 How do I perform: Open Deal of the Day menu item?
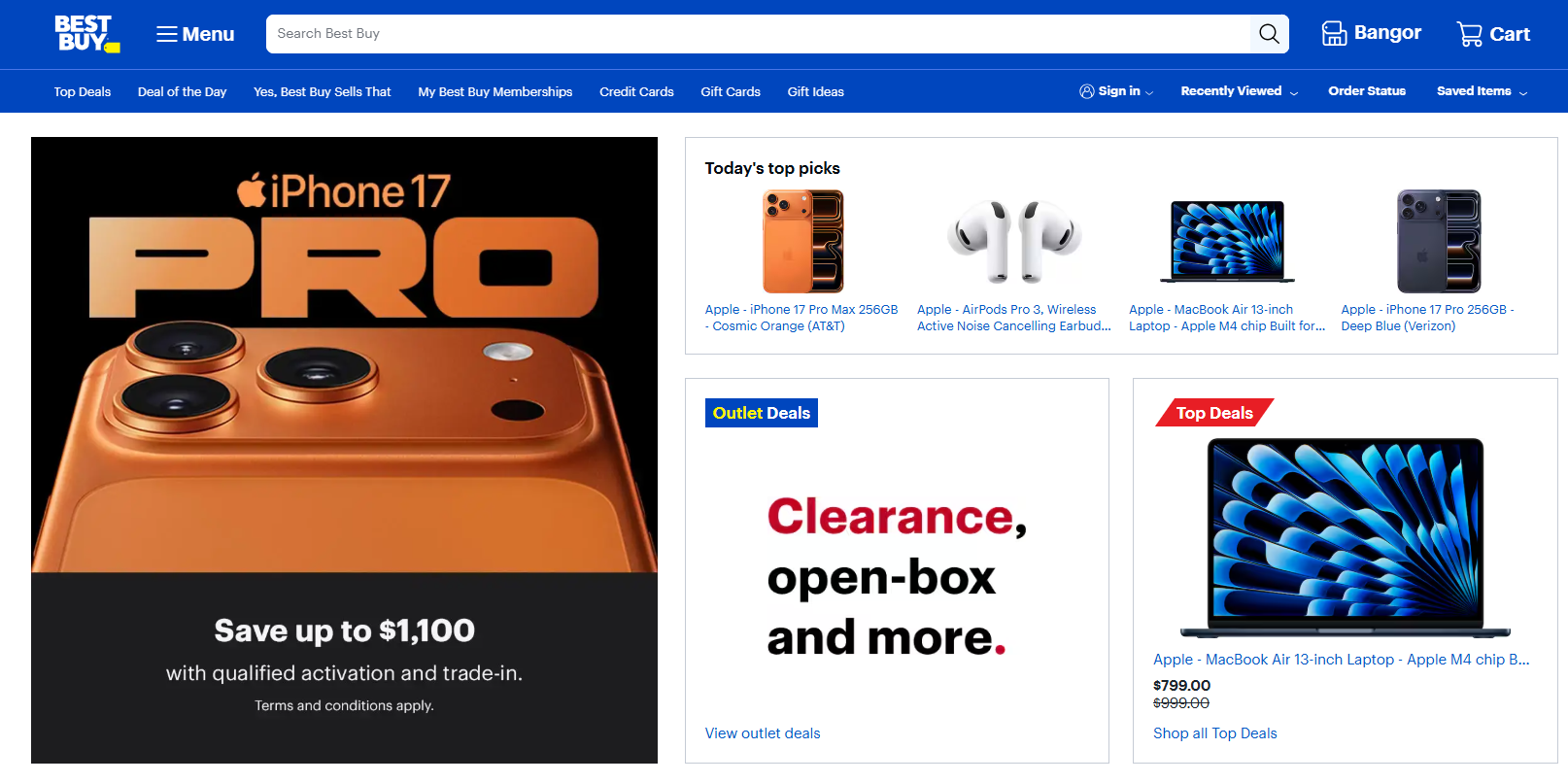[x=182, y=92]
